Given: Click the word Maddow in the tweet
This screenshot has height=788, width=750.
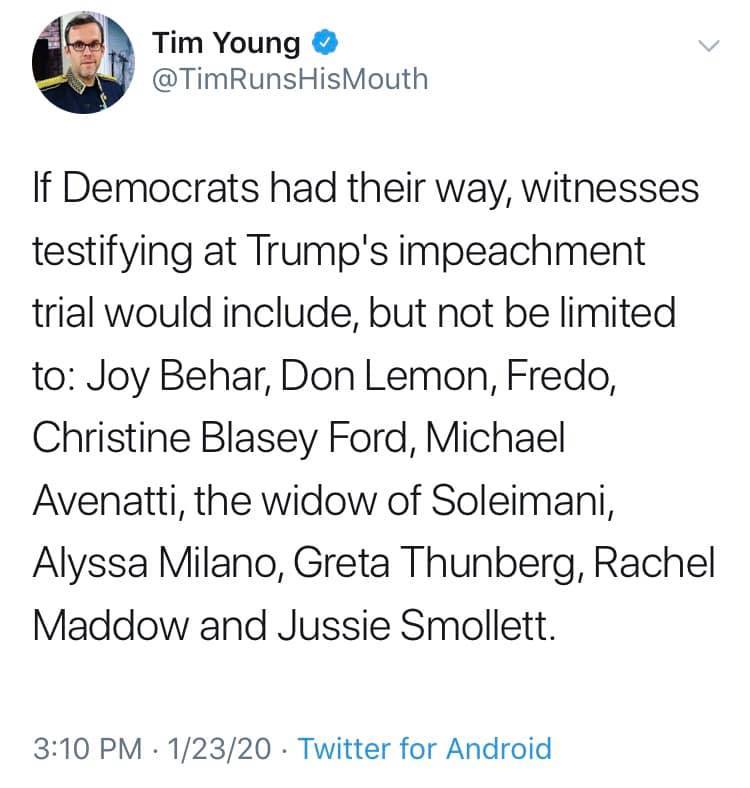Looking at the screenshot, I should click(110, 626).
